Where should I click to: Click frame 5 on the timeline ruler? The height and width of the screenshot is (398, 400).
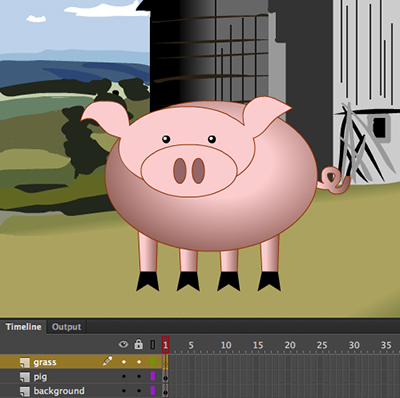pos(191,345)
